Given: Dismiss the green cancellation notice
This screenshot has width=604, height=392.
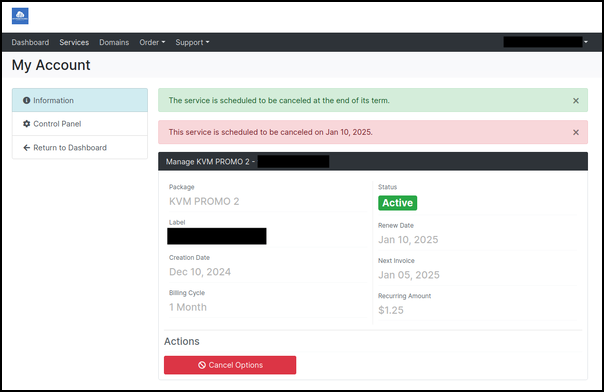Looking at the screenshot, I should 575,101.
